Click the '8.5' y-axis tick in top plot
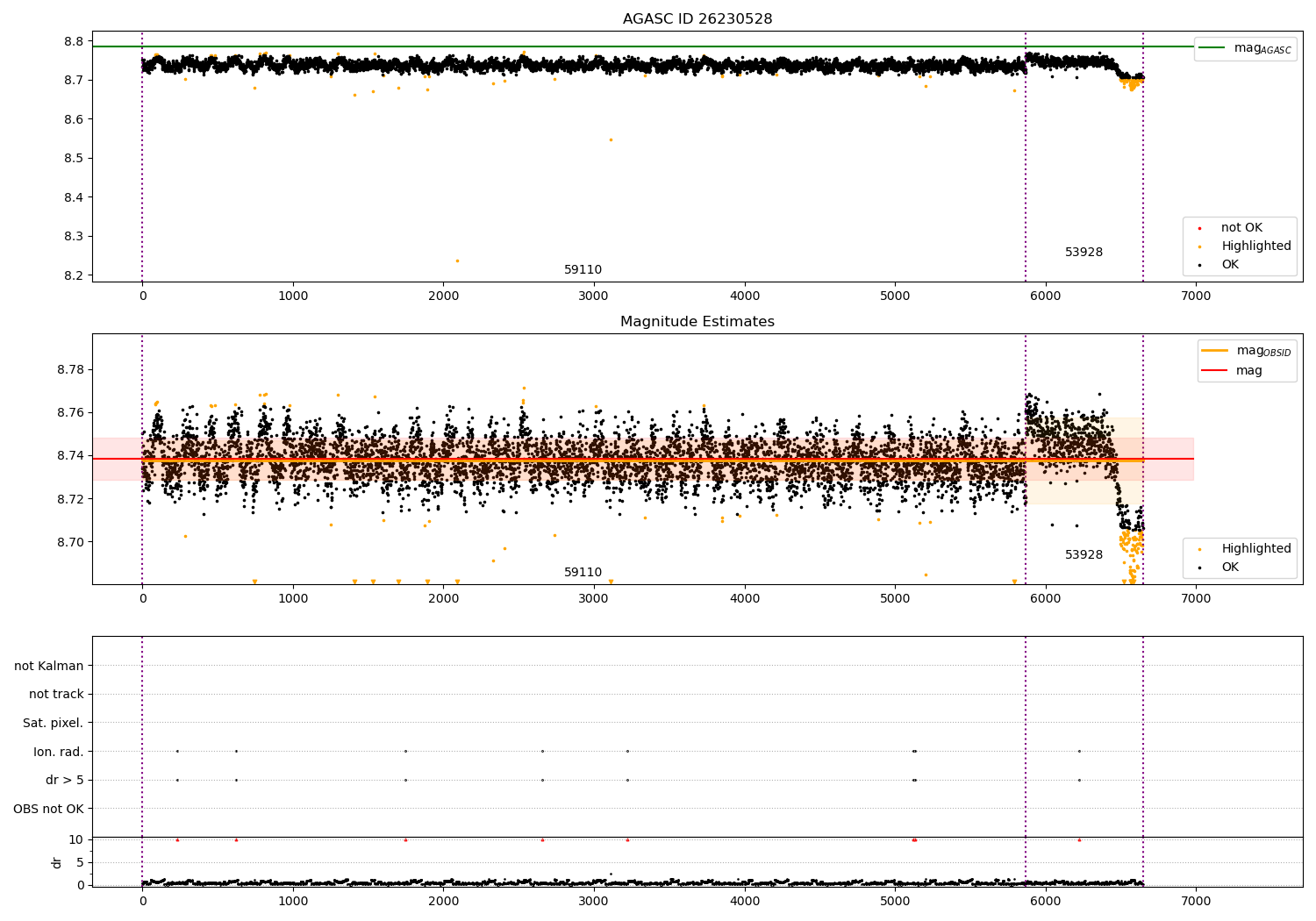Viewport: 1316px width, 921px height. [x=75, y=159]
